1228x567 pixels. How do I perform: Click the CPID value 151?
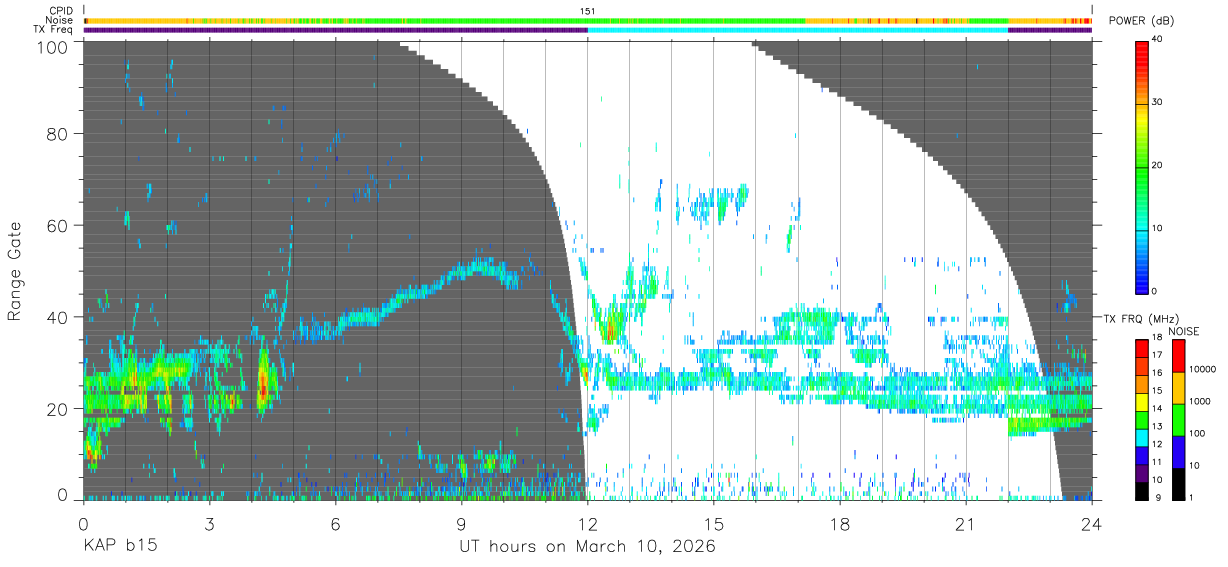point(587,12)
